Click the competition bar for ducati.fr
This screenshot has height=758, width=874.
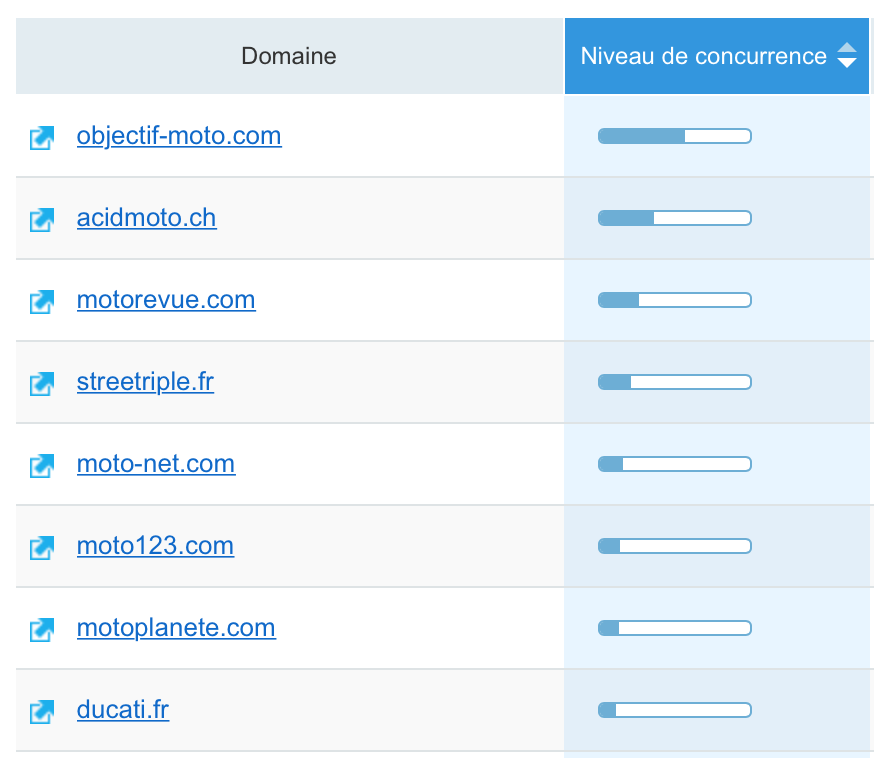[674, 710]
